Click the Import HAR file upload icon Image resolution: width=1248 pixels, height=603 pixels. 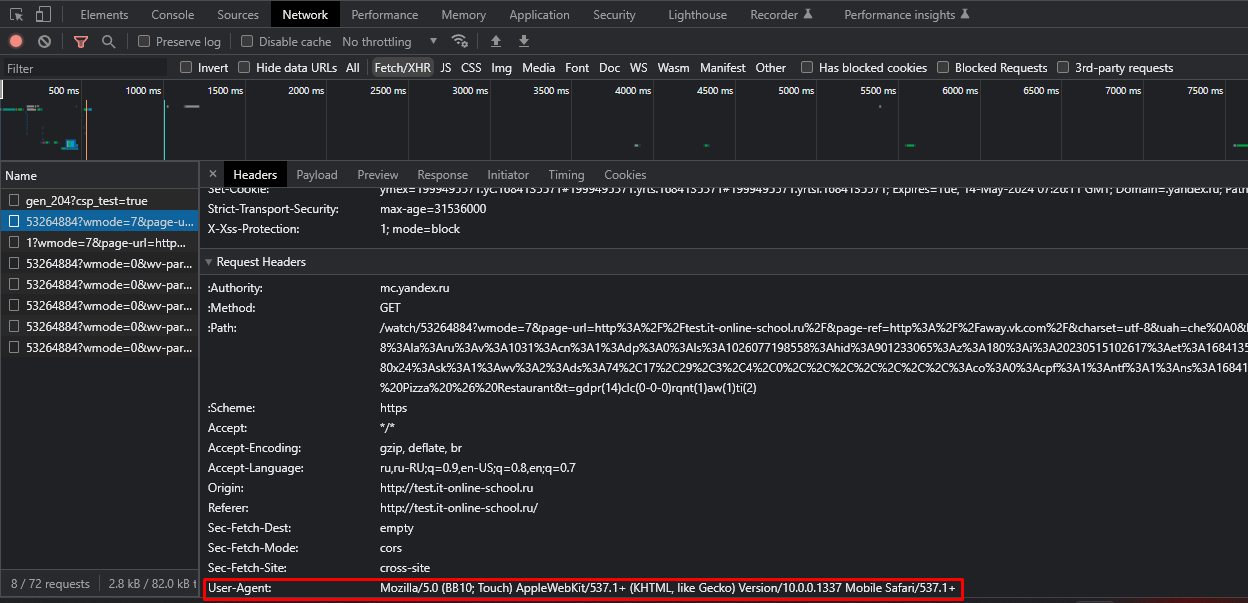(x=495, y=42)
